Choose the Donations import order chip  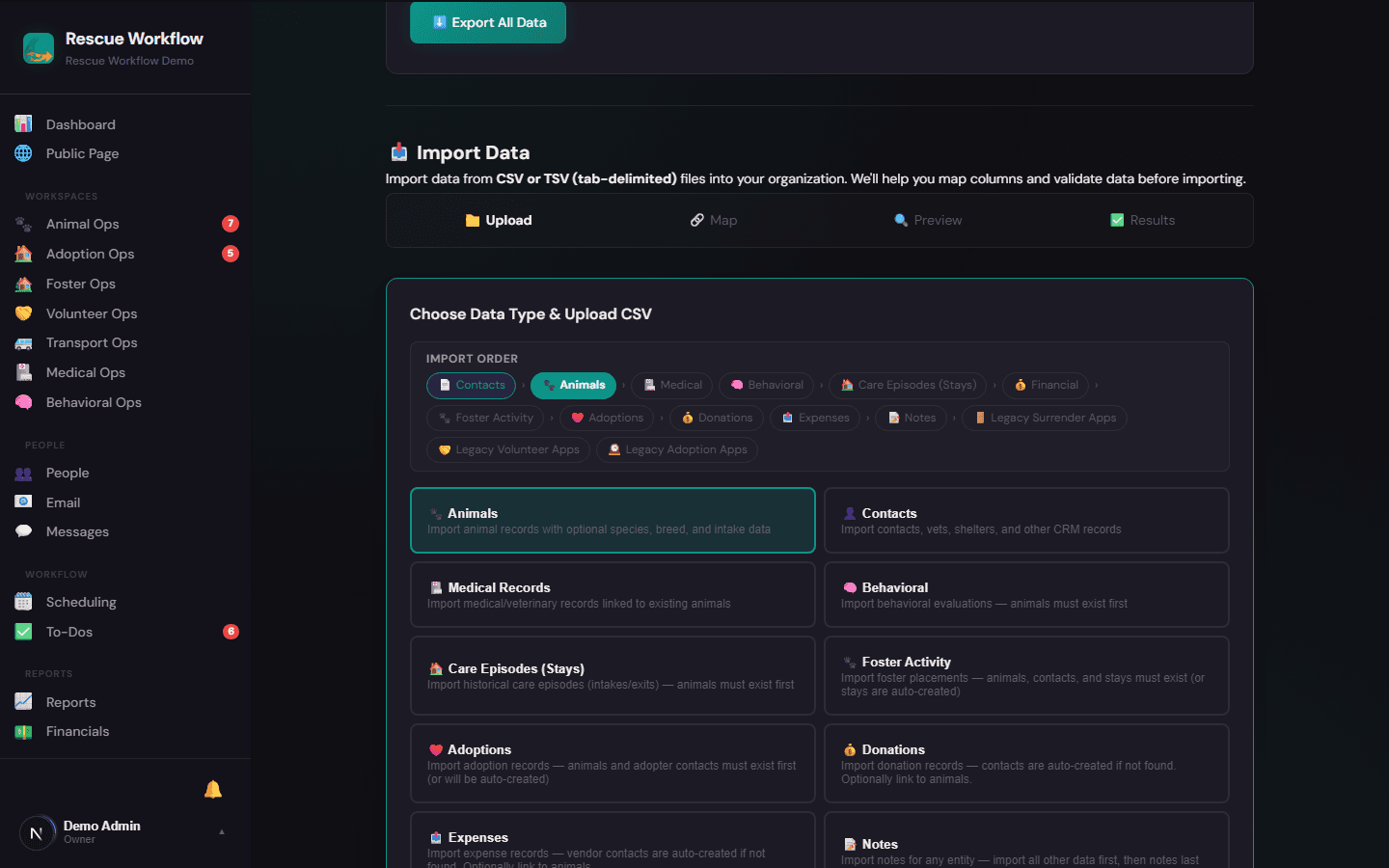pos(717,418)
